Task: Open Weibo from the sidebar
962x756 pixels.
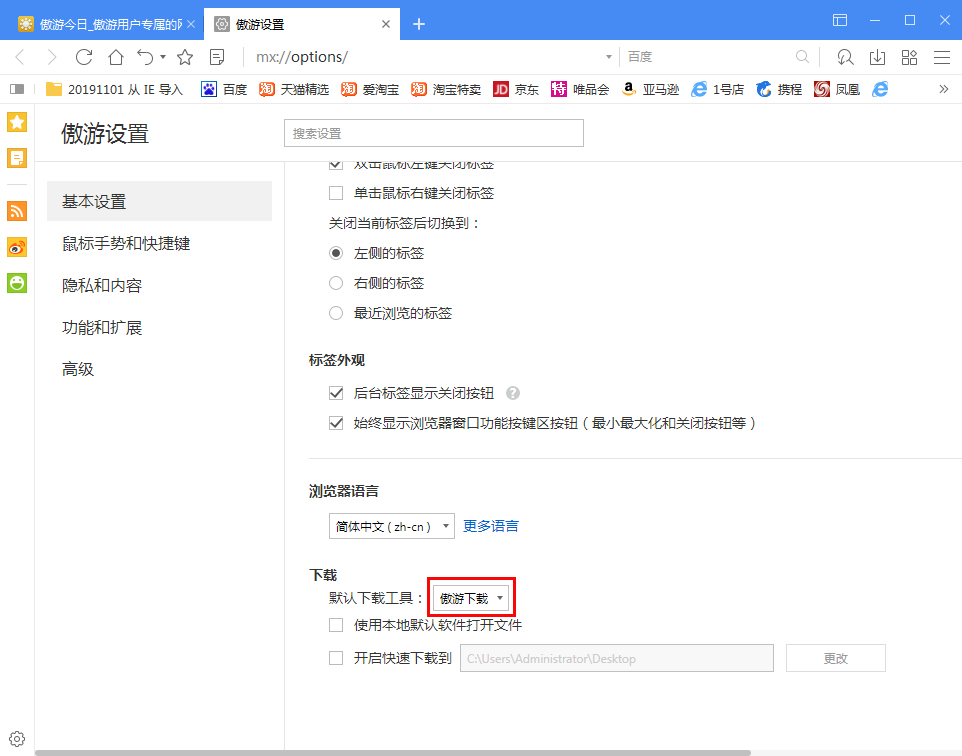Action: pos(16,247)
